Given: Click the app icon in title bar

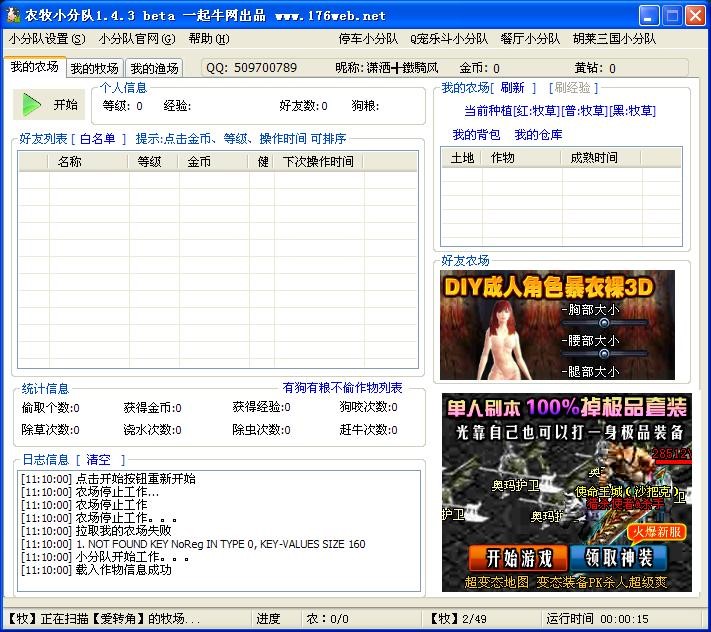Looking at the screenshot, I should click(13, 15).
